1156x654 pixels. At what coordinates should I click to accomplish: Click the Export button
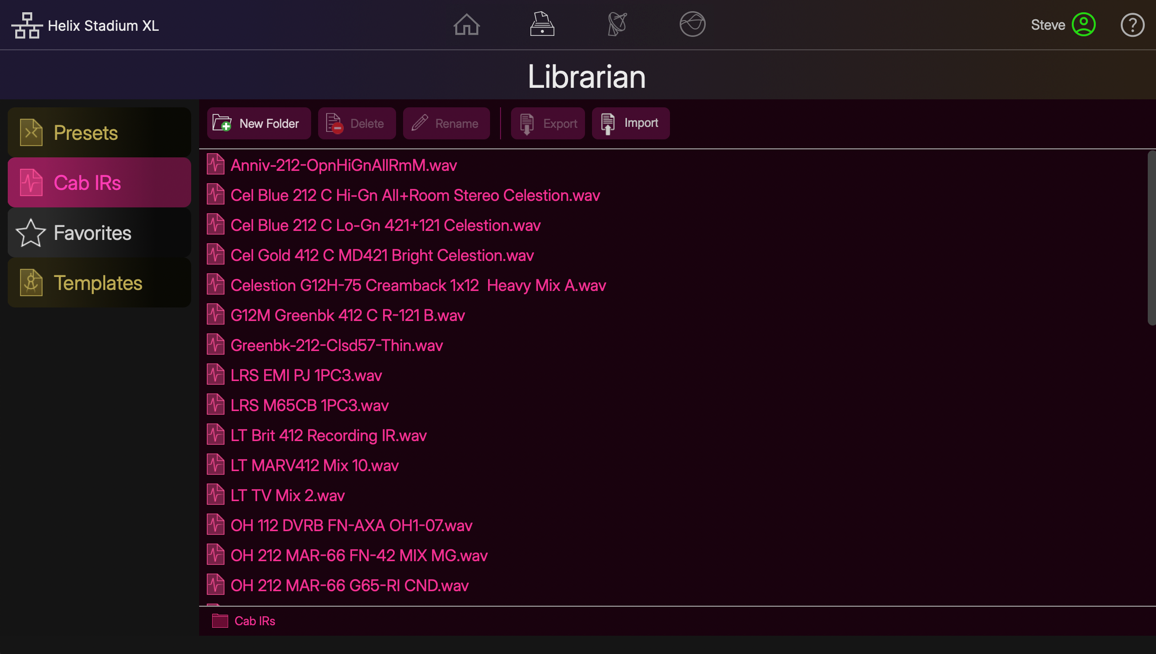547,123
